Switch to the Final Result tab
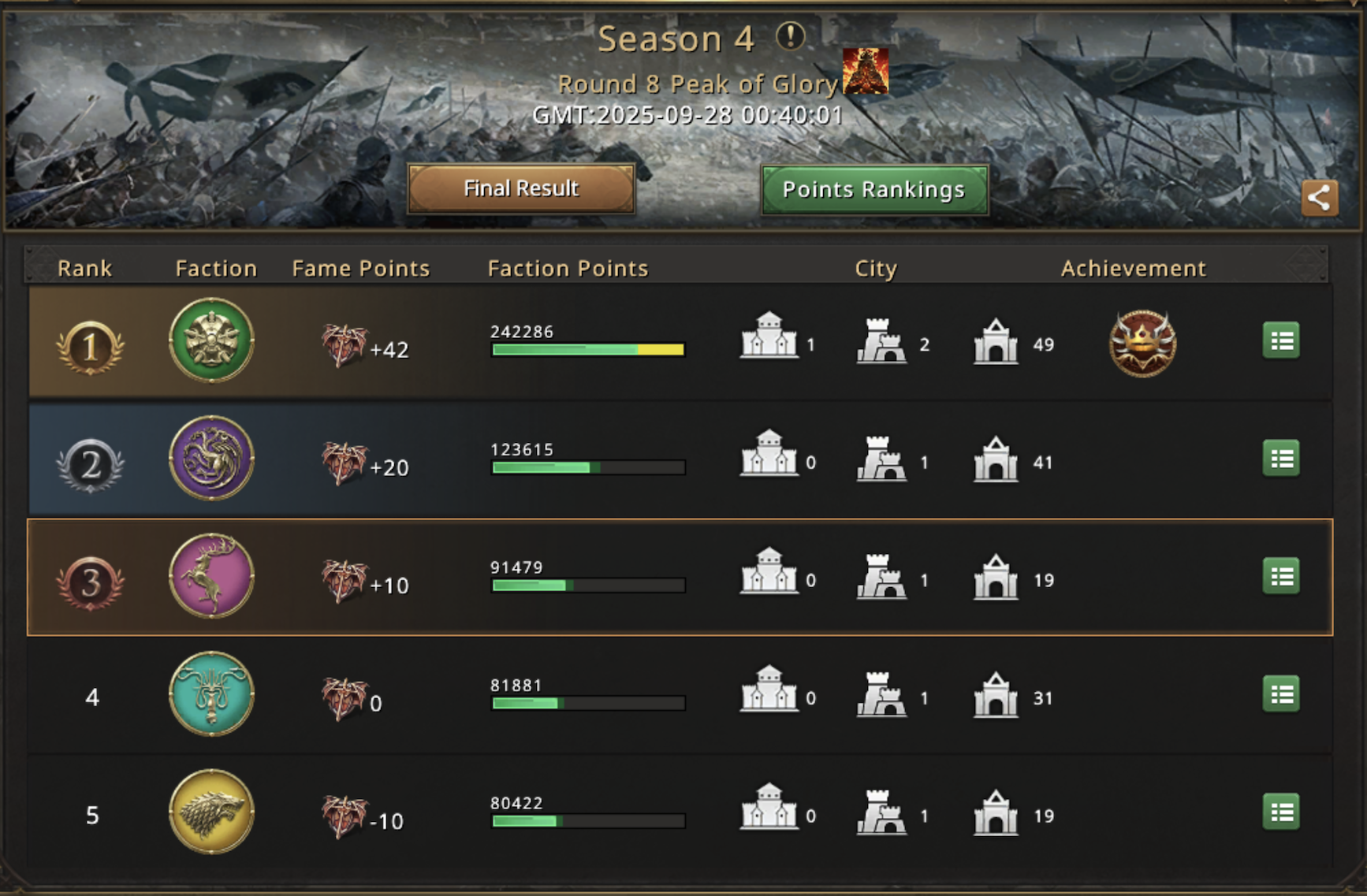Screen dimensions: 1367x896 [x=521, y=188]
